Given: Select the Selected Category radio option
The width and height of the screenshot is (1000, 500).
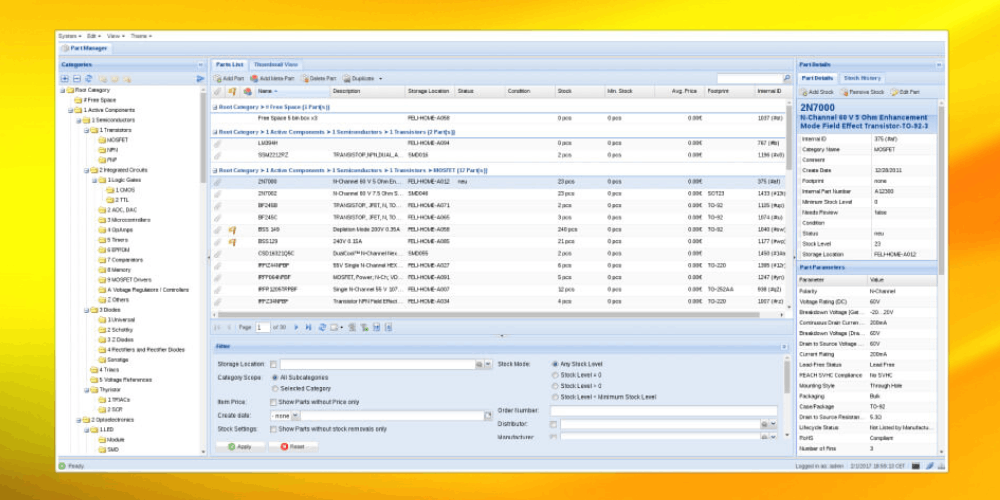Looking at the screenshot, I should click(x=274, y=388).
